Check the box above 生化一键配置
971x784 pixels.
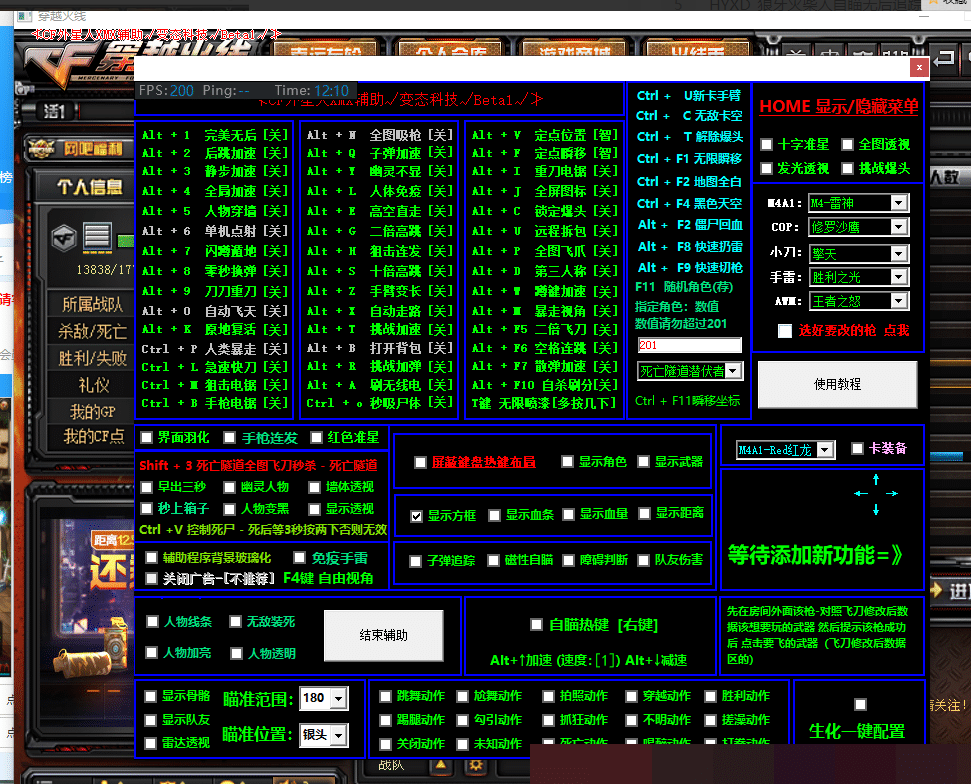[x=860, y=704]
